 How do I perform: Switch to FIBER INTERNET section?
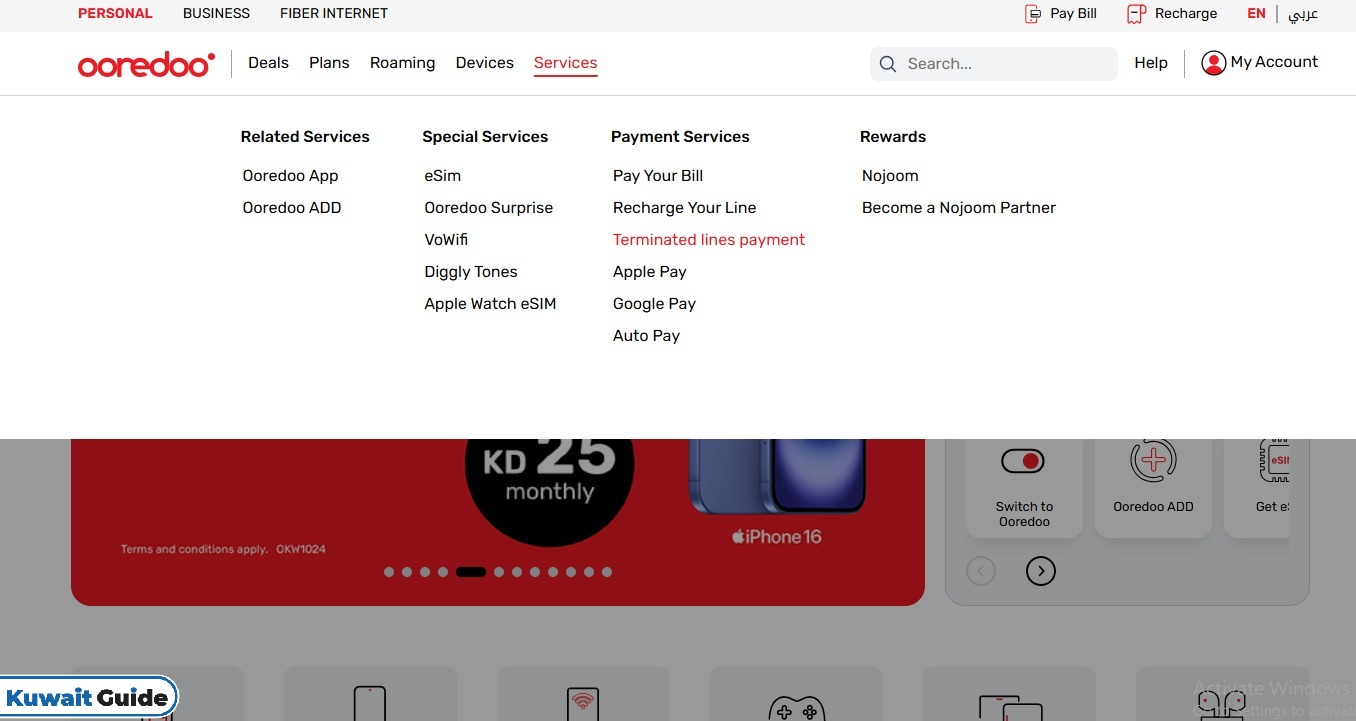click(334, 14)
